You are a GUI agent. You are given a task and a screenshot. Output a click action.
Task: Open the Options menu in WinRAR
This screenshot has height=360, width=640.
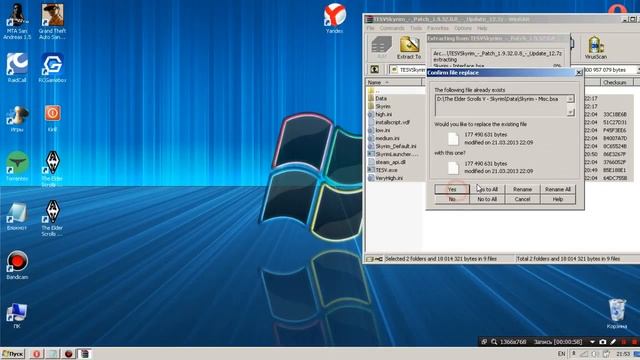point(463,28)
